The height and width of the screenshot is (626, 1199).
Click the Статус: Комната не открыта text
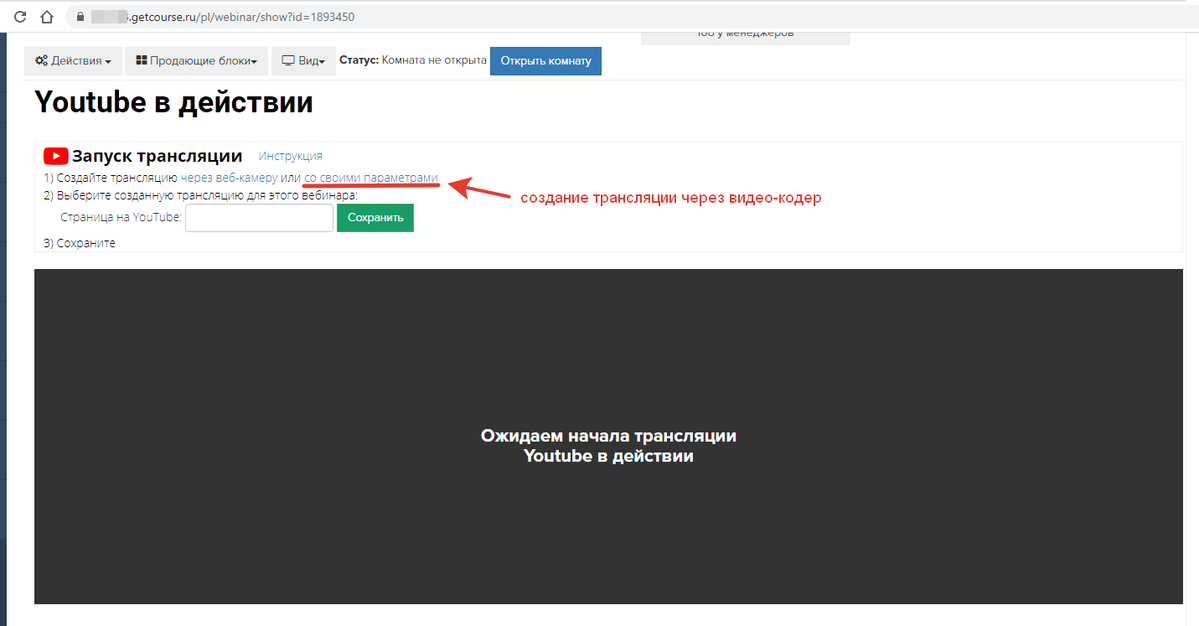pyautogui.click(x=413, y=60)
